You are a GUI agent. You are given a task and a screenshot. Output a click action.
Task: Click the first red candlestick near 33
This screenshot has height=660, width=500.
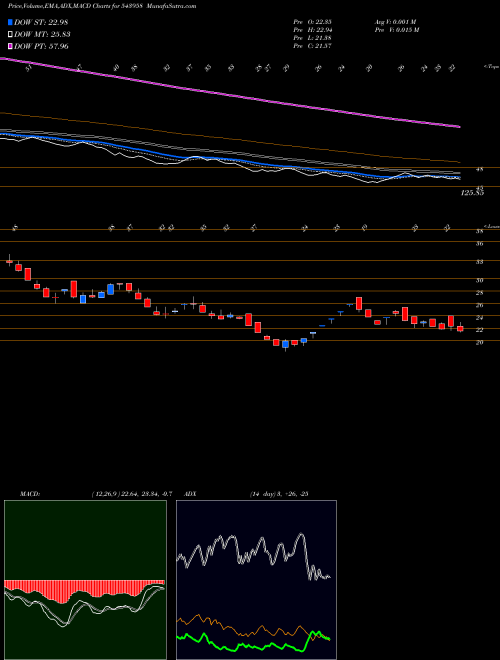[9, 261]
